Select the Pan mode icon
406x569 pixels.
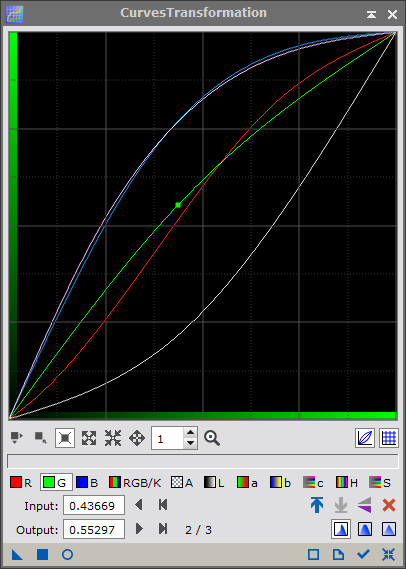[137, 438]
